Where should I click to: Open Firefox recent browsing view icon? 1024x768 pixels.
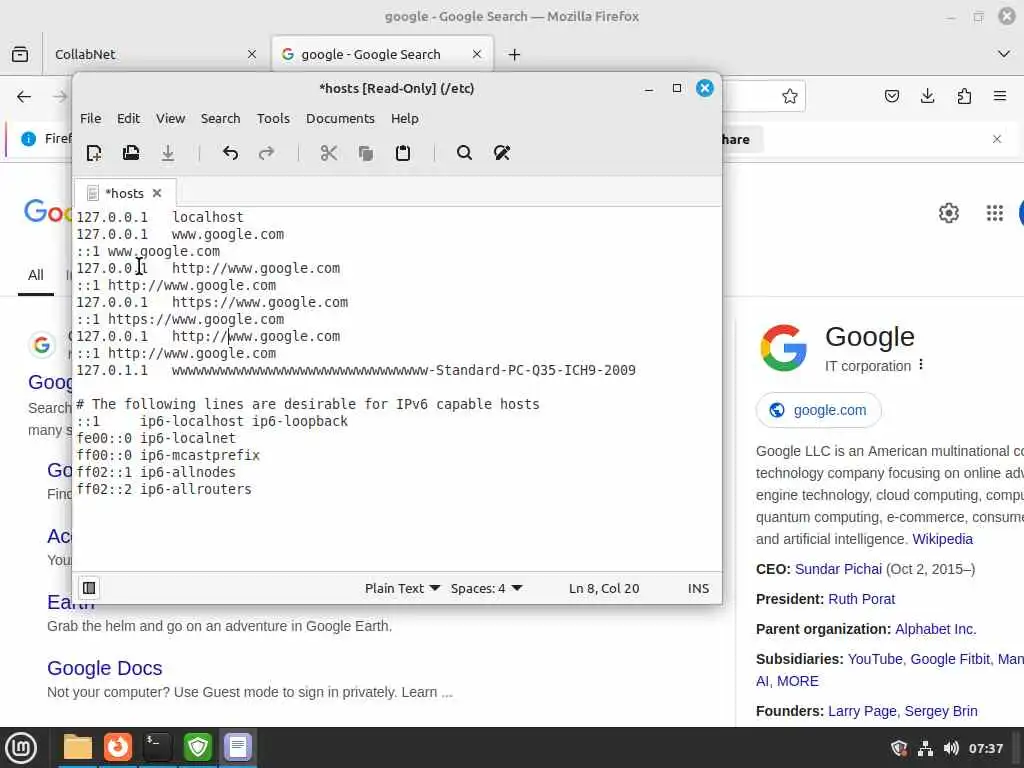click(20, 54)
